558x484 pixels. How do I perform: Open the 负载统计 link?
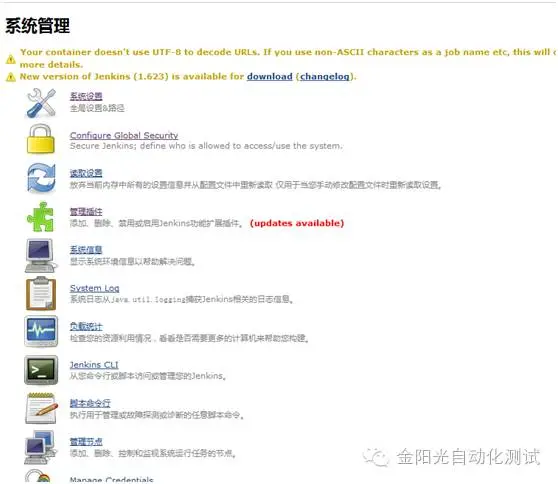pyautogui.click(x=86, y=326)
